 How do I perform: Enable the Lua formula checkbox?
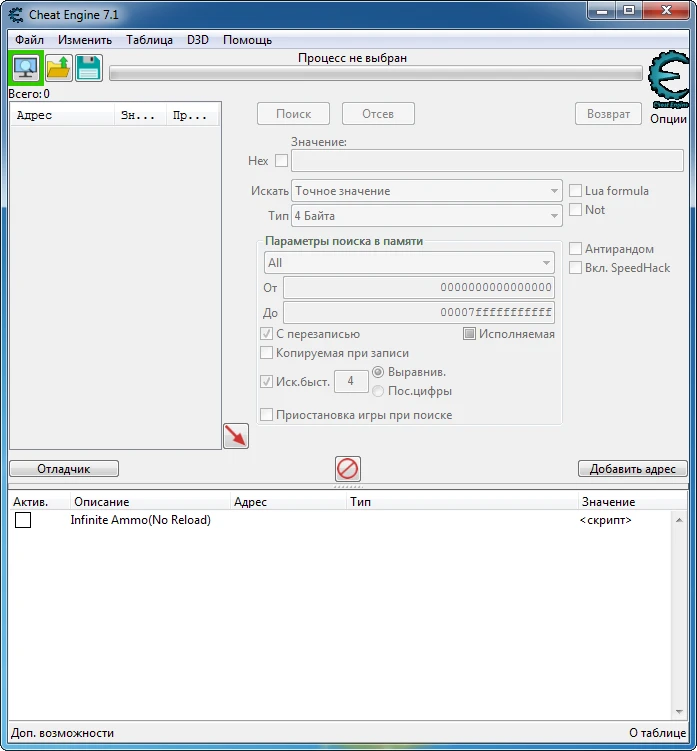[575, 191]
